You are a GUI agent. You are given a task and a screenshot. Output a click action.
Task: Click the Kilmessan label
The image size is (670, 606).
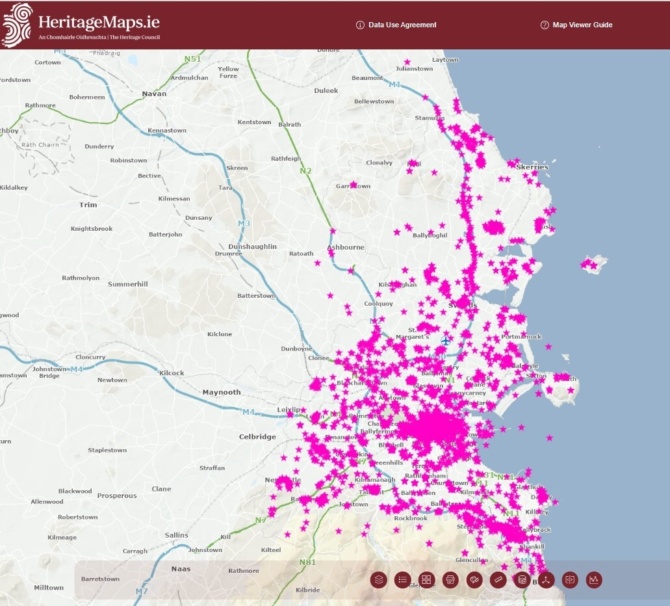[x=174, y=199]
